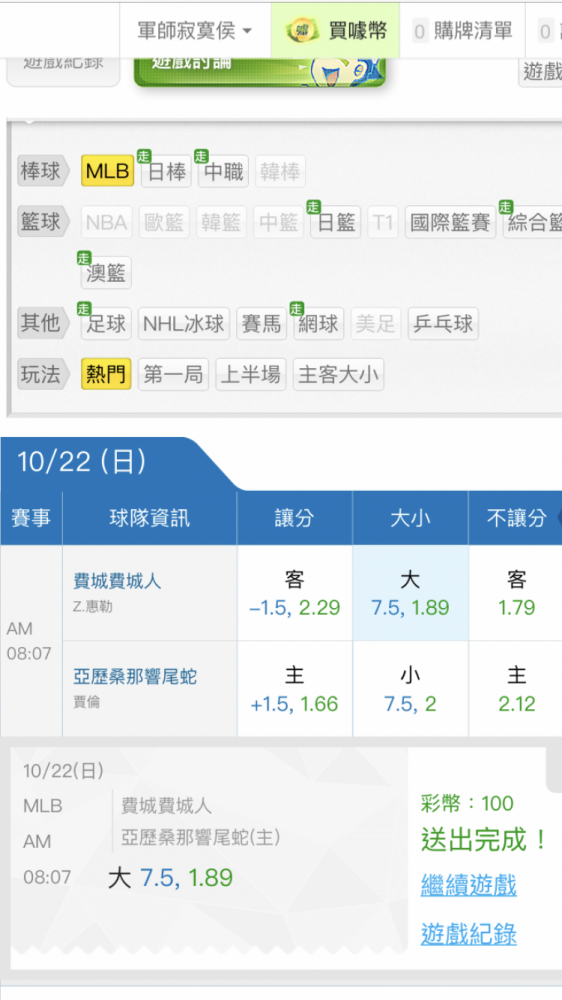Open the 遊戲紀錄 link in receipt
The height and width of the screenshot is (1000, 562).
click(469, 934)
